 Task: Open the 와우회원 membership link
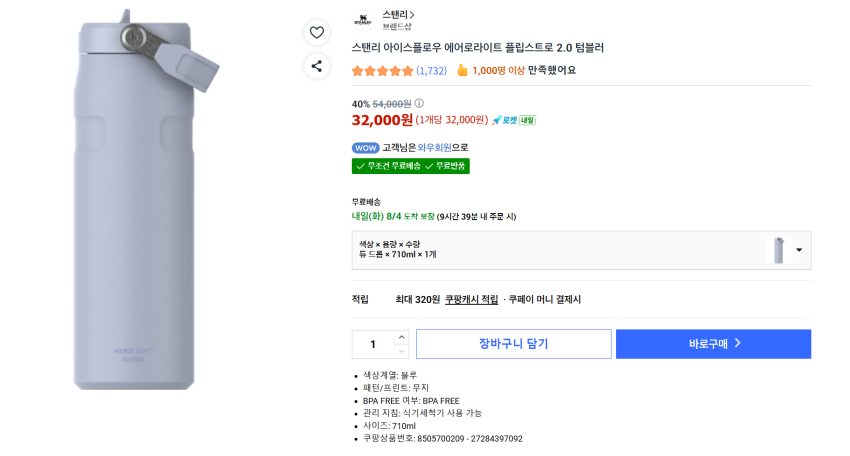click(434, 147)
